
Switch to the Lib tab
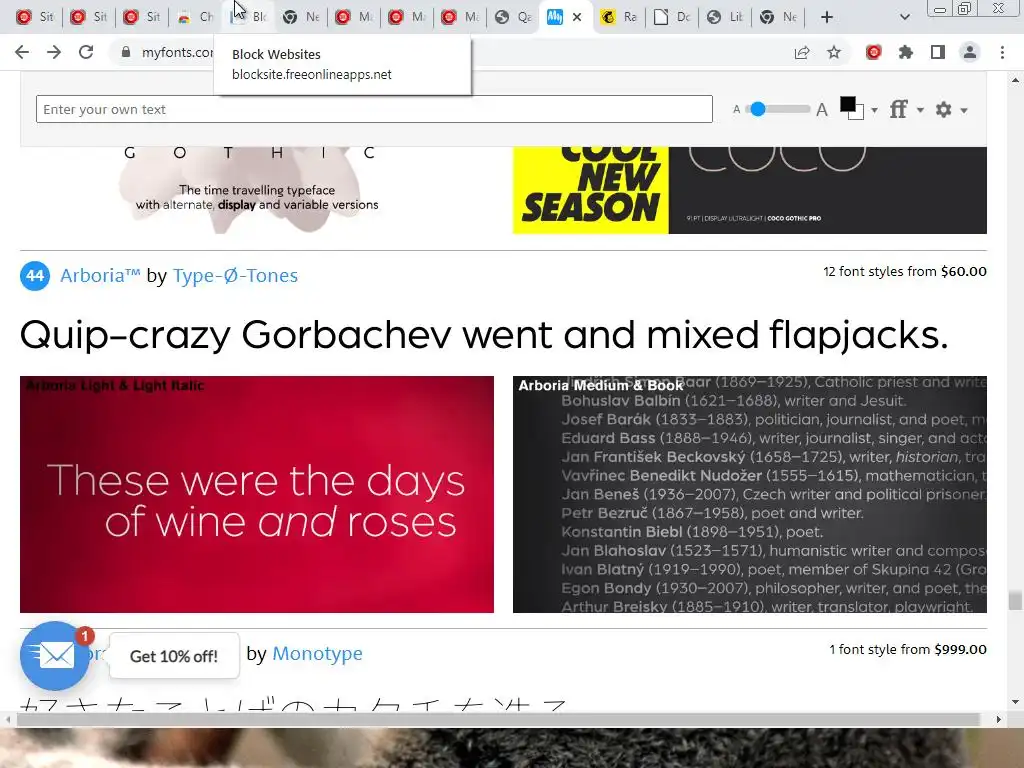(725, 17)
